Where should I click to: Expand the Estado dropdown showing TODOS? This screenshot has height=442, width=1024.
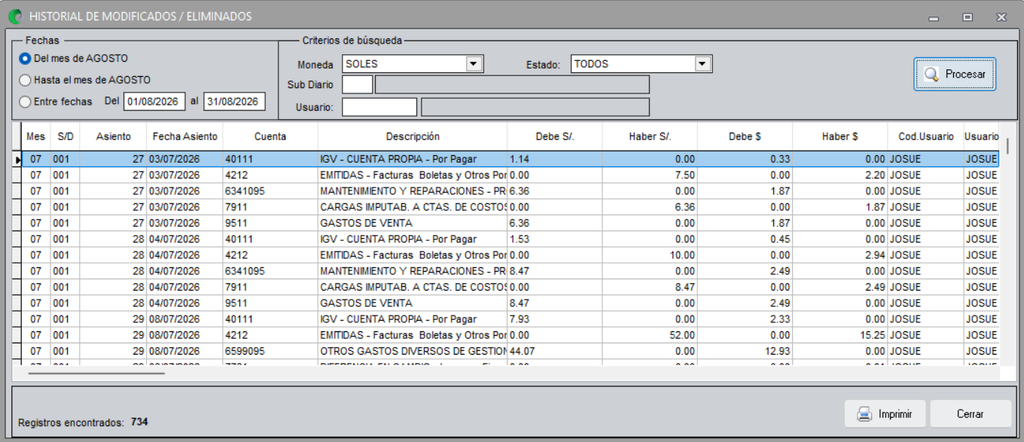click(702, 64)
